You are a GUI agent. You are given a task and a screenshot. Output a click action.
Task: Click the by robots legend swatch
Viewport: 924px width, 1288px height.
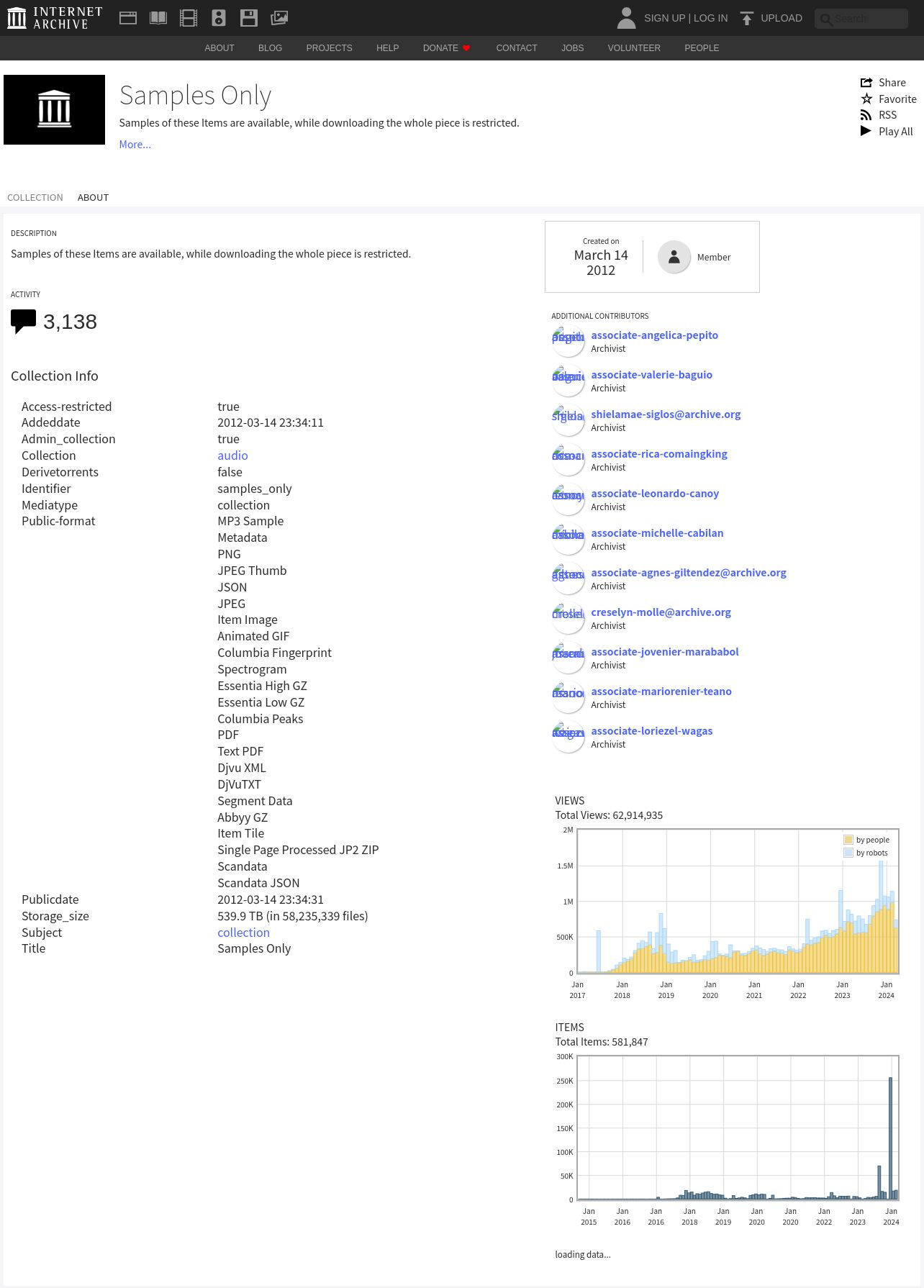click(848, 853)
